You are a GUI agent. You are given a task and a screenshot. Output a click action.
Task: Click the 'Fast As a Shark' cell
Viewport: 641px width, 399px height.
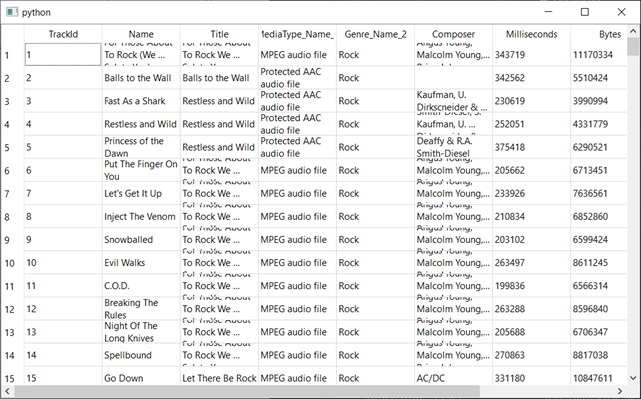[x=141, y=101]
